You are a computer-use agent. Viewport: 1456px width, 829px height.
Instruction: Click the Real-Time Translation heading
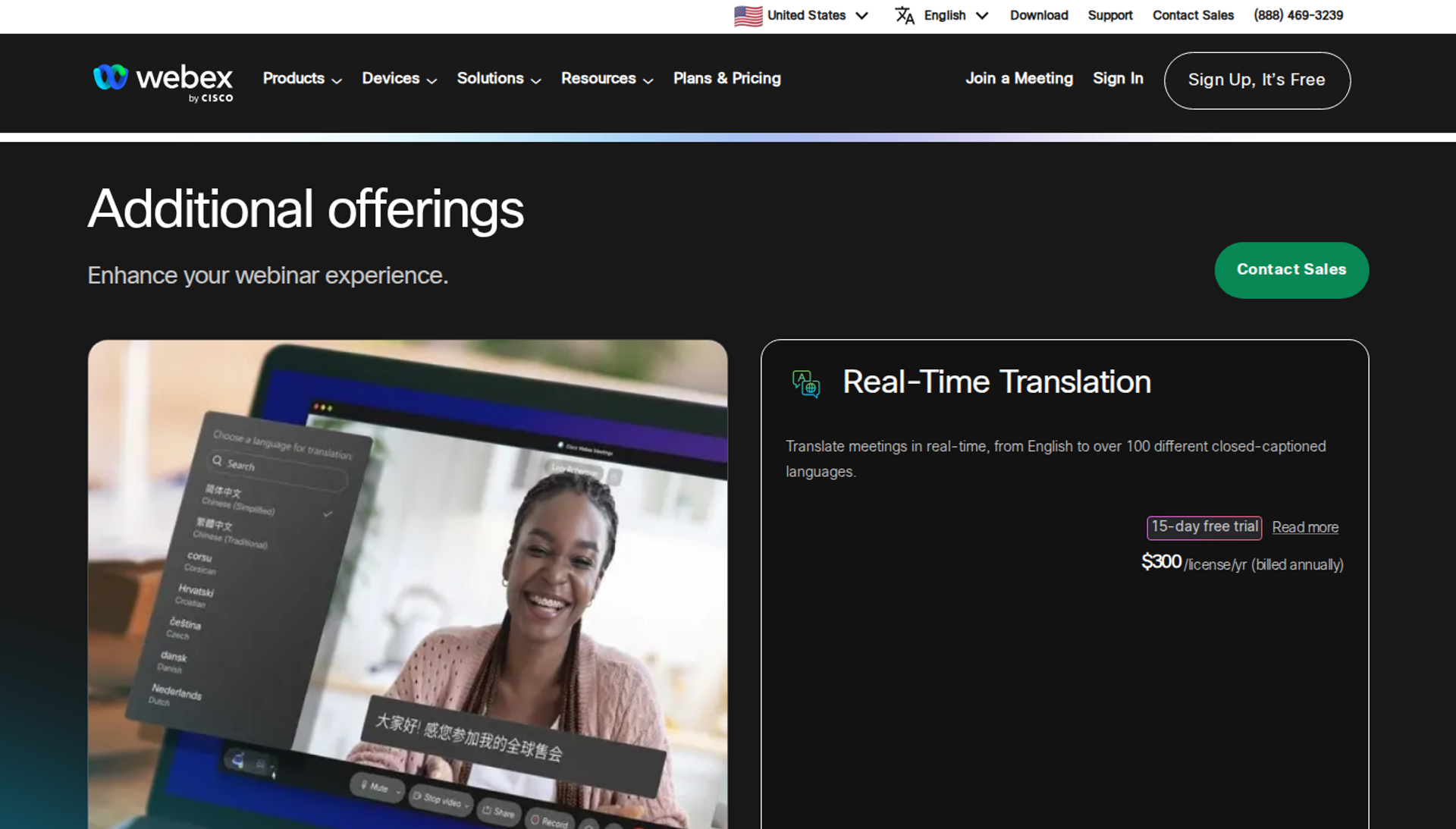[996, 382]
